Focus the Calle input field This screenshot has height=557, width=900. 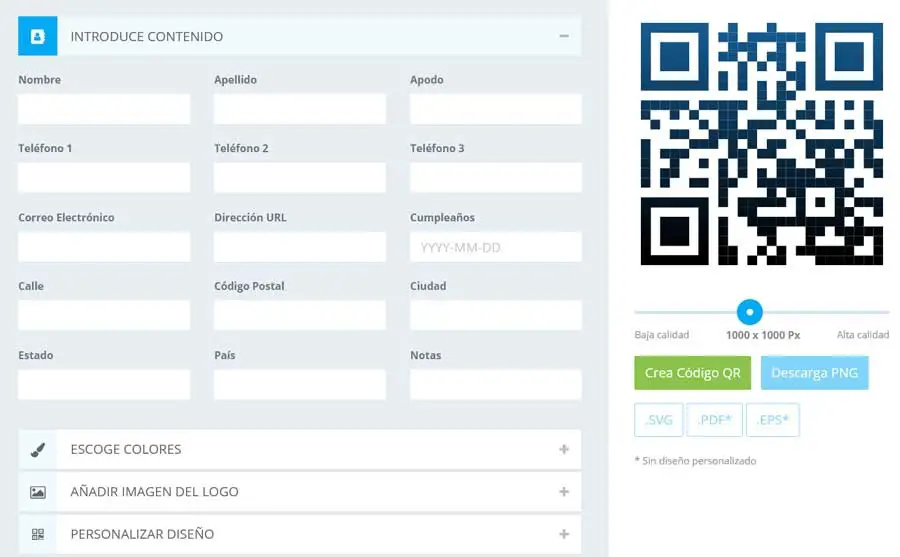click(x=104, y=315)
